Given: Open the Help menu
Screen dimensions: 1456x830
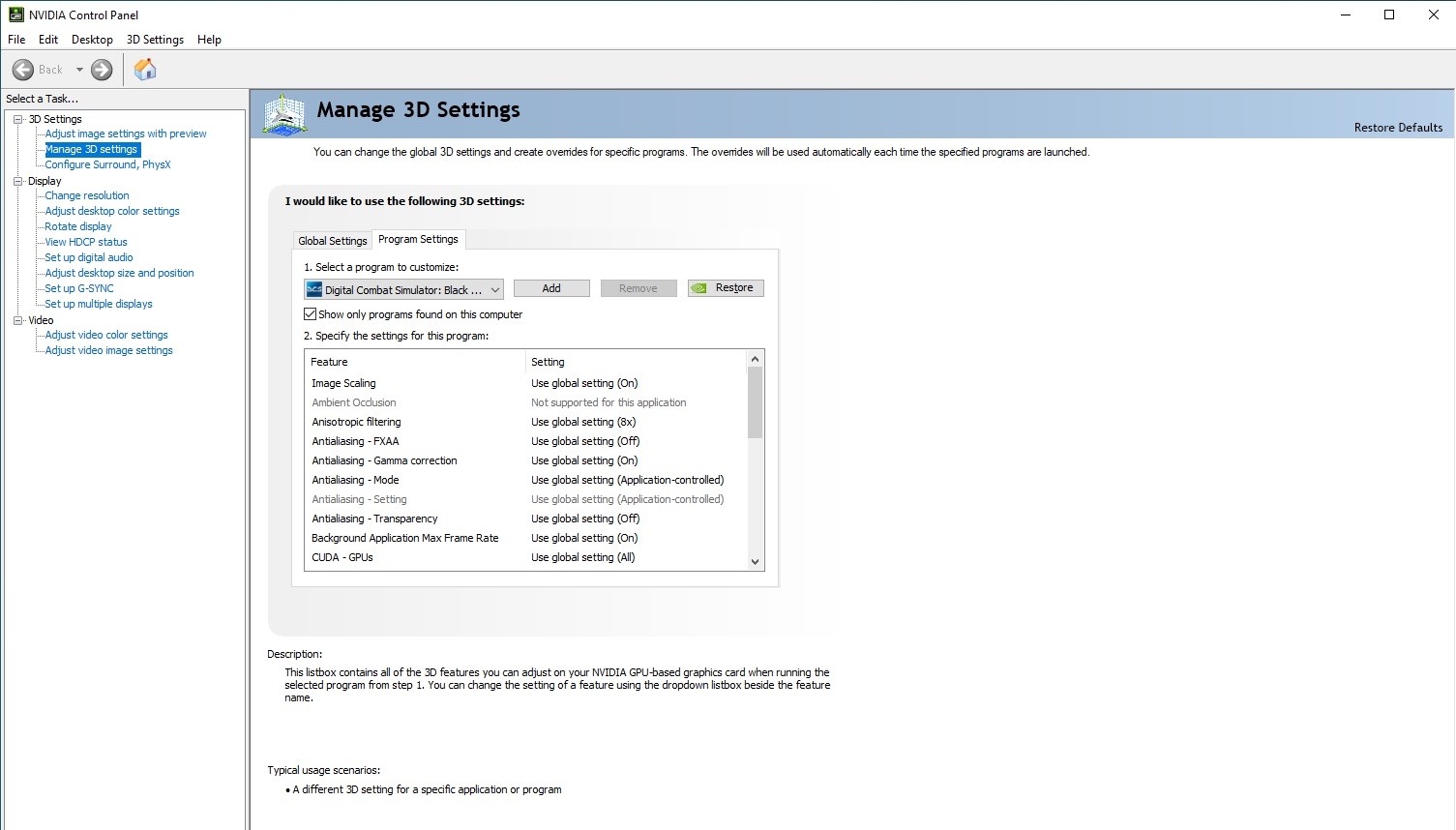Looking at the screenshot, I should [209, 40].
